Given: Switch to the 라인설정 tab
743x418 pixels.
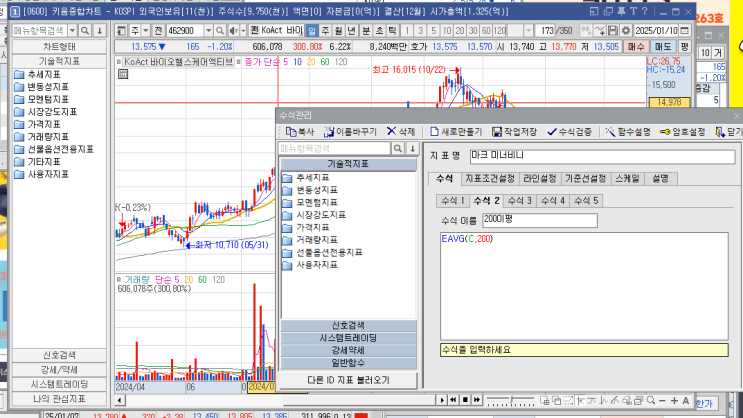Looking at the screenshot, I should point(539,179).
